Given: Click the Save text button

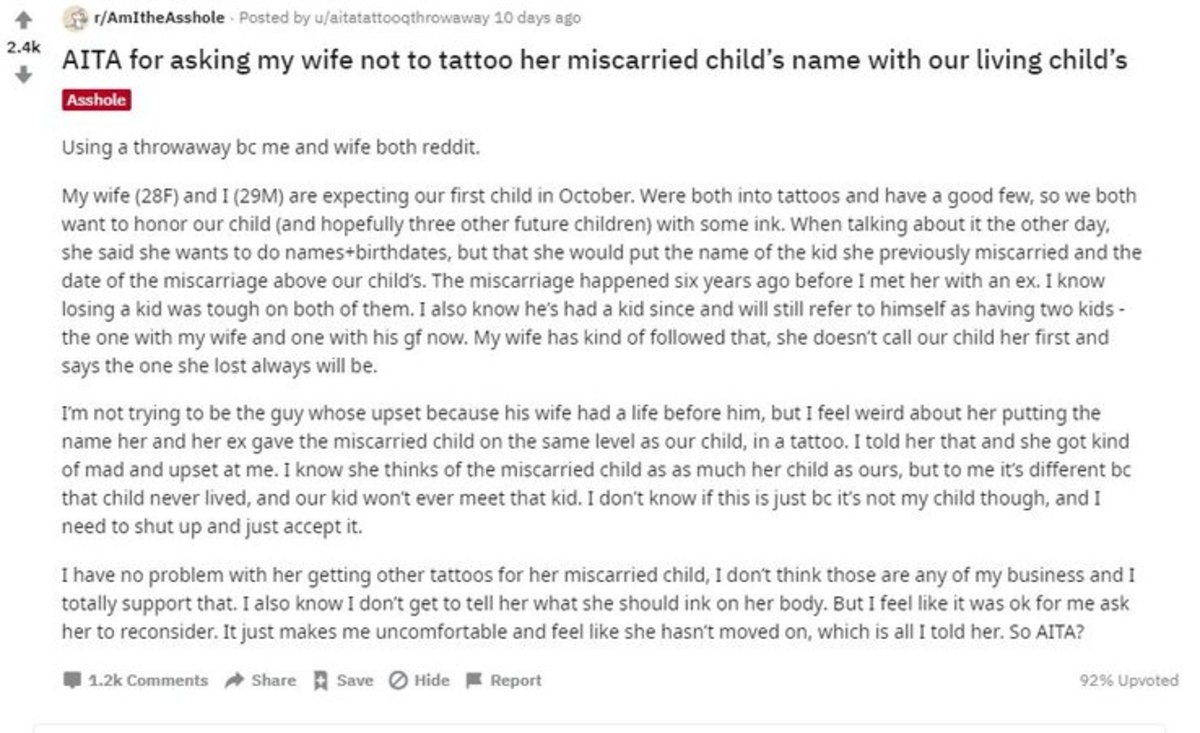Looking at the screenshot, I should [x=354, y=680].
